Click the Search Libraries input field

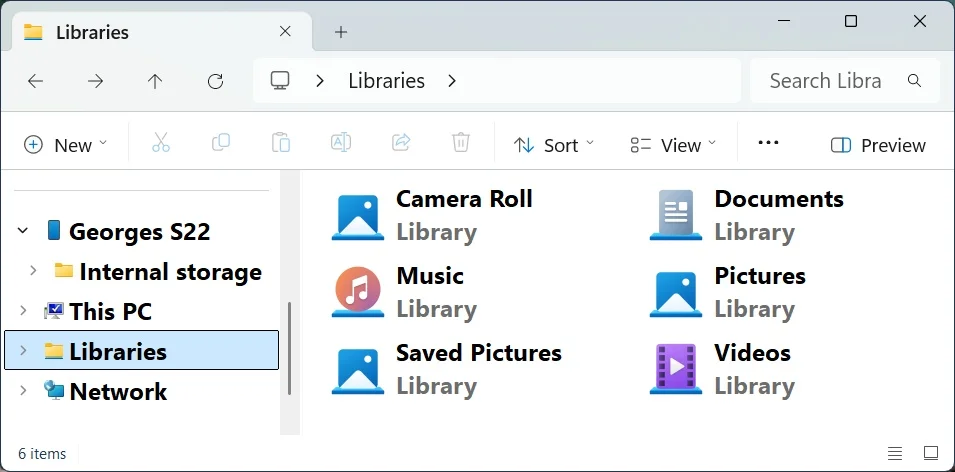(845, 80)
